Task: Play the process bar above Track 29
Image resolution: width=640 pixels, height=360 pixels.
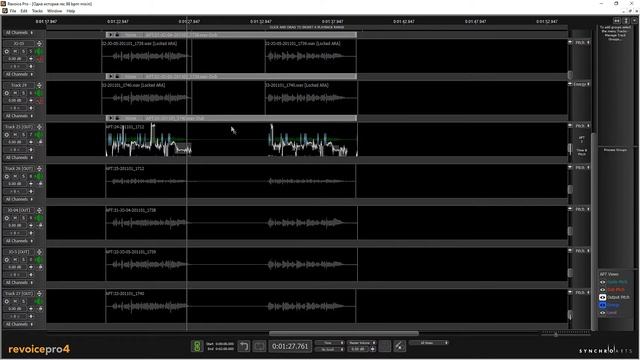Action: (x=110, y=76)
